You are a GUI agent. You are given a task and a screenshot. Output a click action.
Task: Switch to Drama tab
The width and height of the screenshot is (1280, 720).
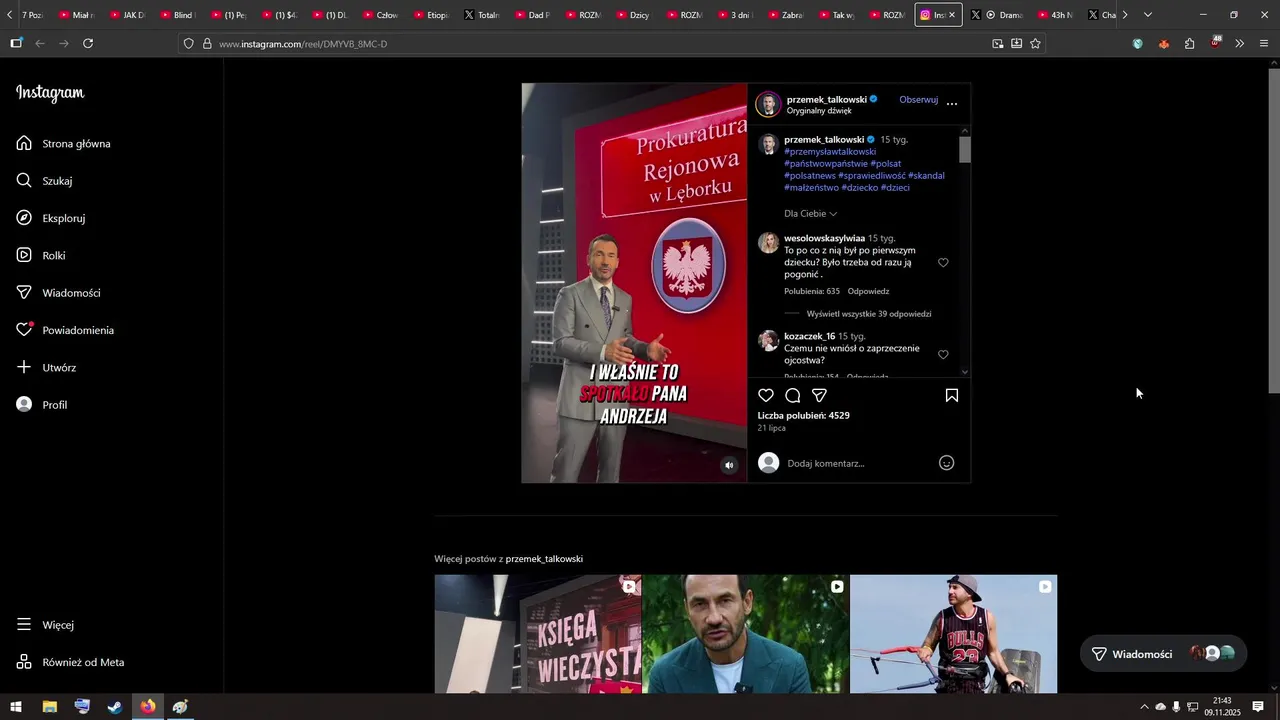(1003, 15)
